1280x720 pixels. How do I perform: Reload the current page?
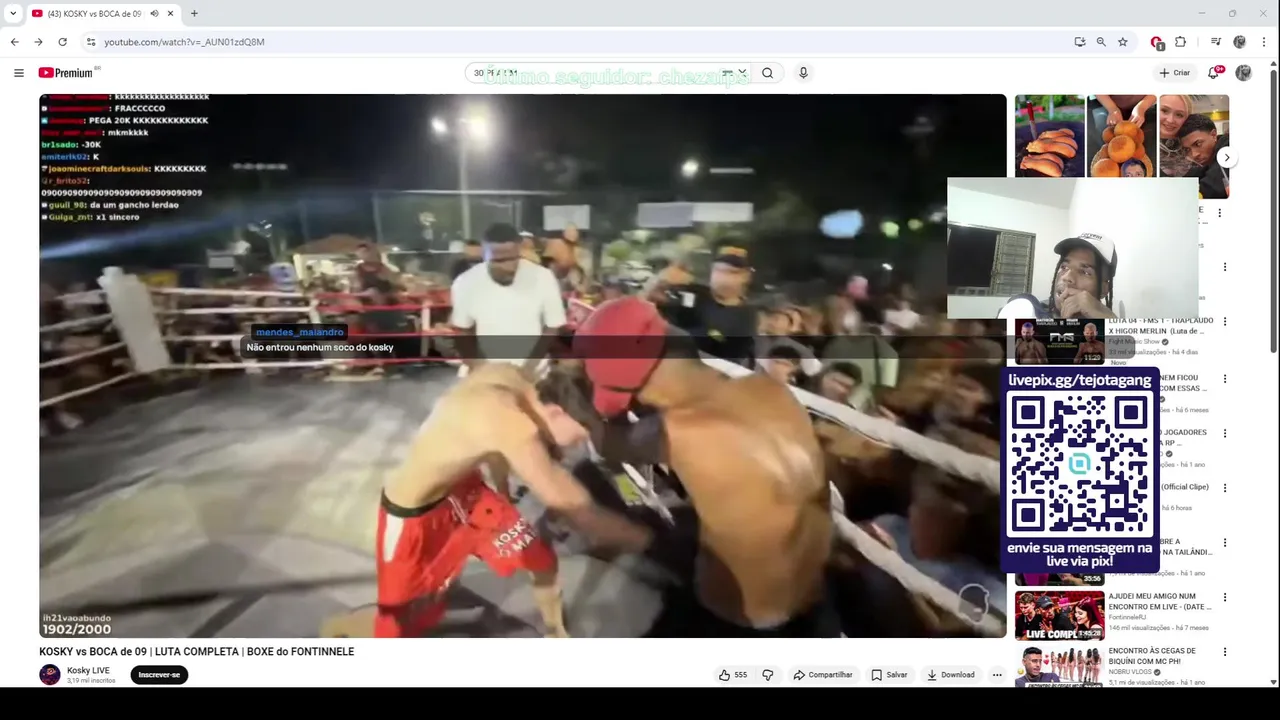click(62, 42)
